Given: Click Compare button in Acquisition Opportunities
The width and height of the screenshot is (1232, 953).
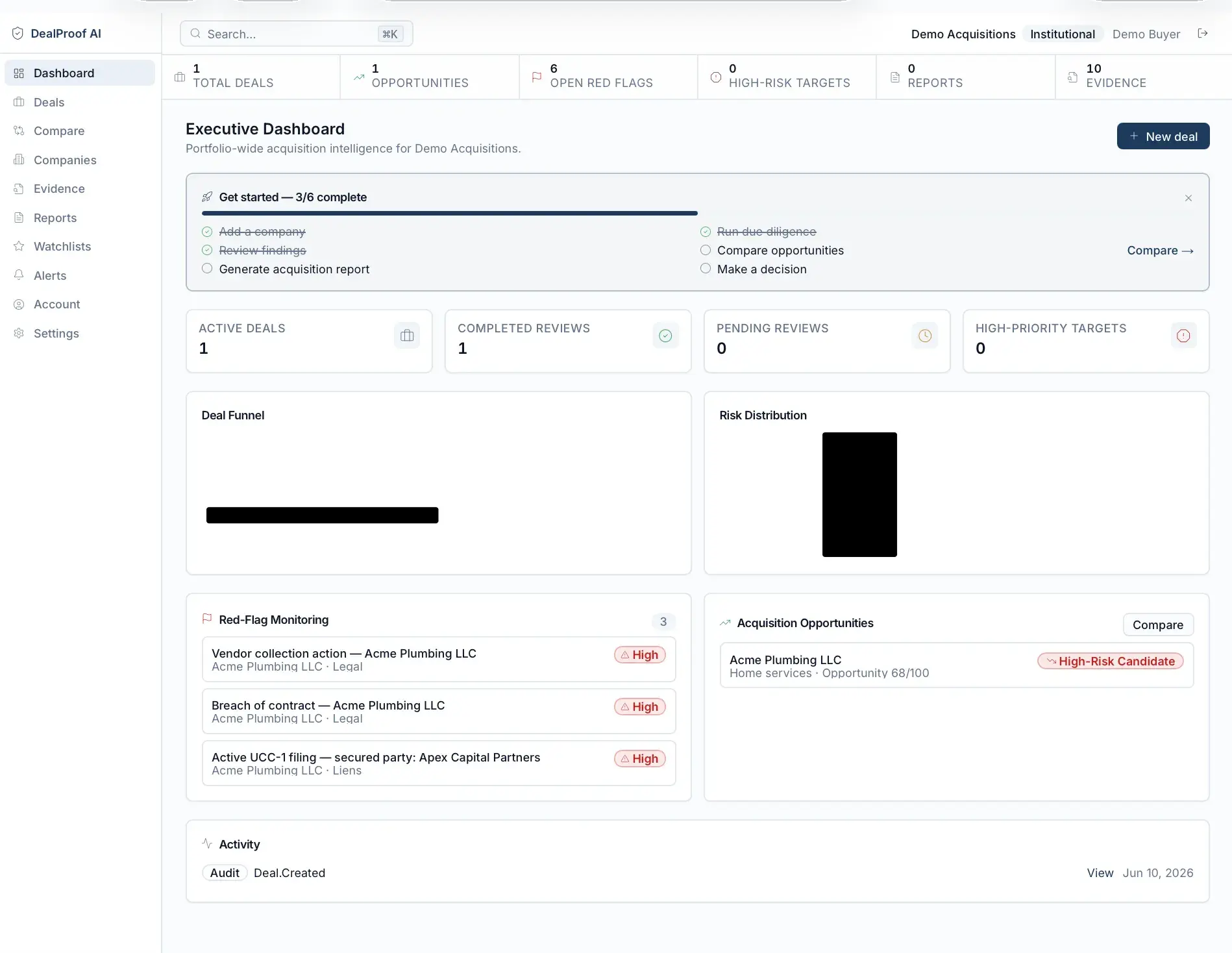Looking at the screenshot, I should [x=1158, y=625].
